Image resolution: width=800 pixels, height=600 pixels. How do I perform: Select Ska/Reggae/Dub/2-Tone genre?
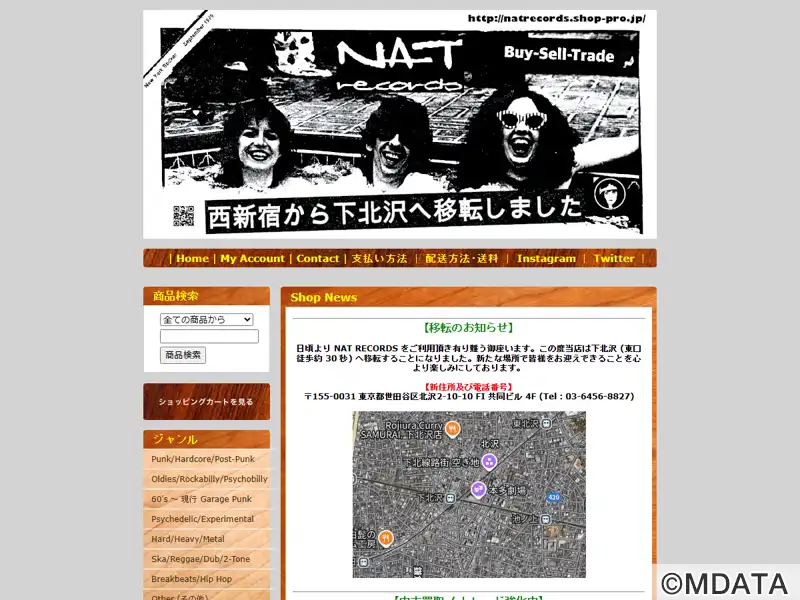point(201,559)
